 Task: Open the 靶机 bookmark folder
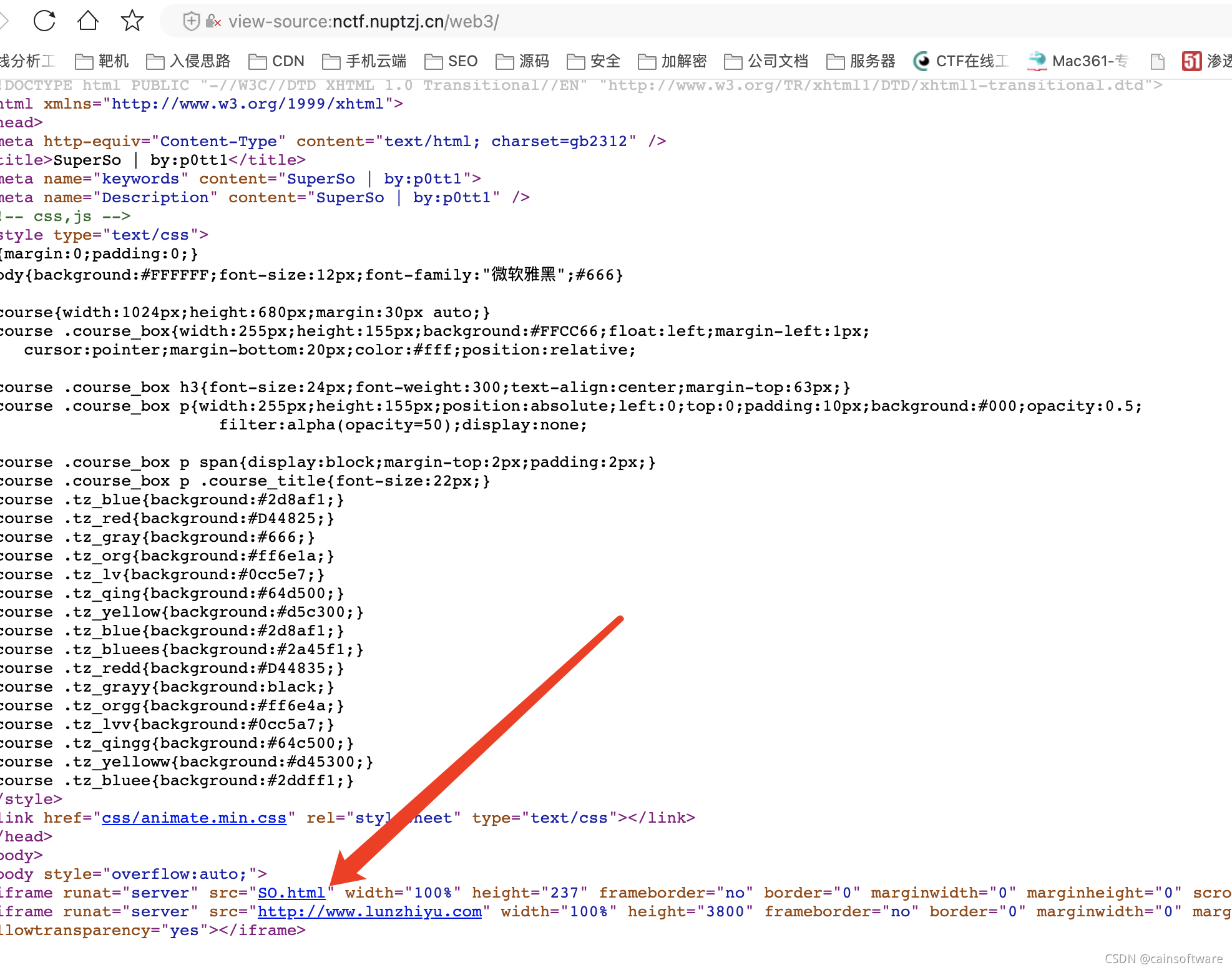click(x=102, y=61)
